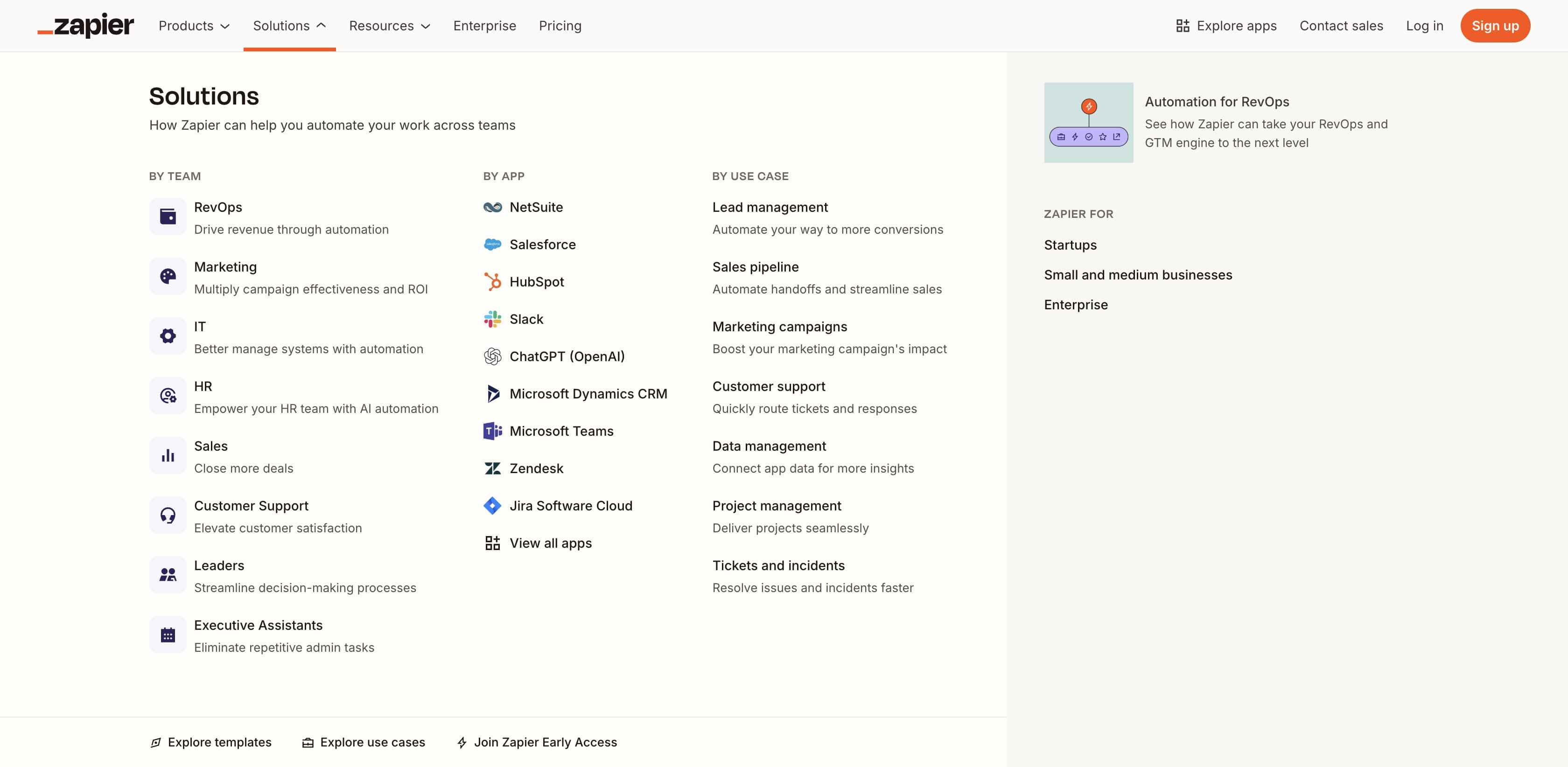Viewport: 1568px width, 767px height.
Task: Click the Explore apps grid icon
Action: click(x=1183, y=26)
